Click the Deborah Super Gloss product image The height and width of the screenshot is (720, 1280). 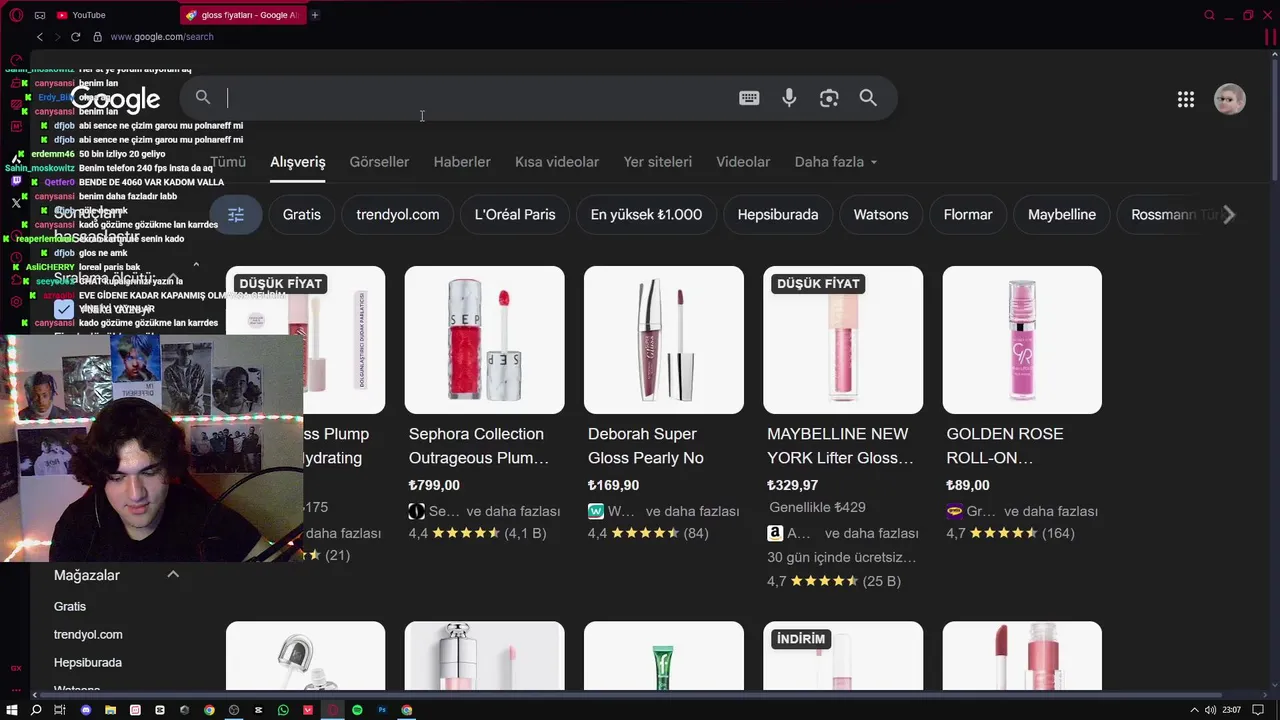pos(664,340)
